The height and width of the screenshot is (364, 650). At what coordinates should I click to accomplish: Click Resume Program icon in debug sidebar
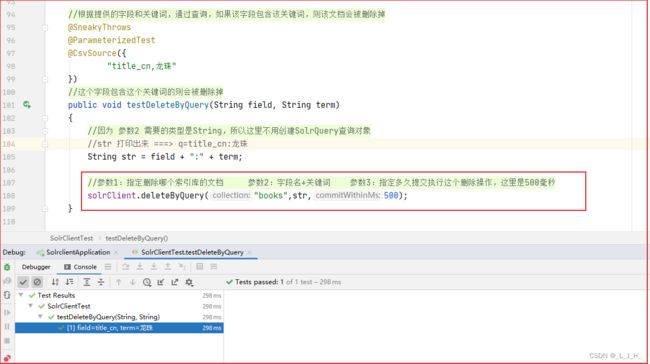[7, 312]
